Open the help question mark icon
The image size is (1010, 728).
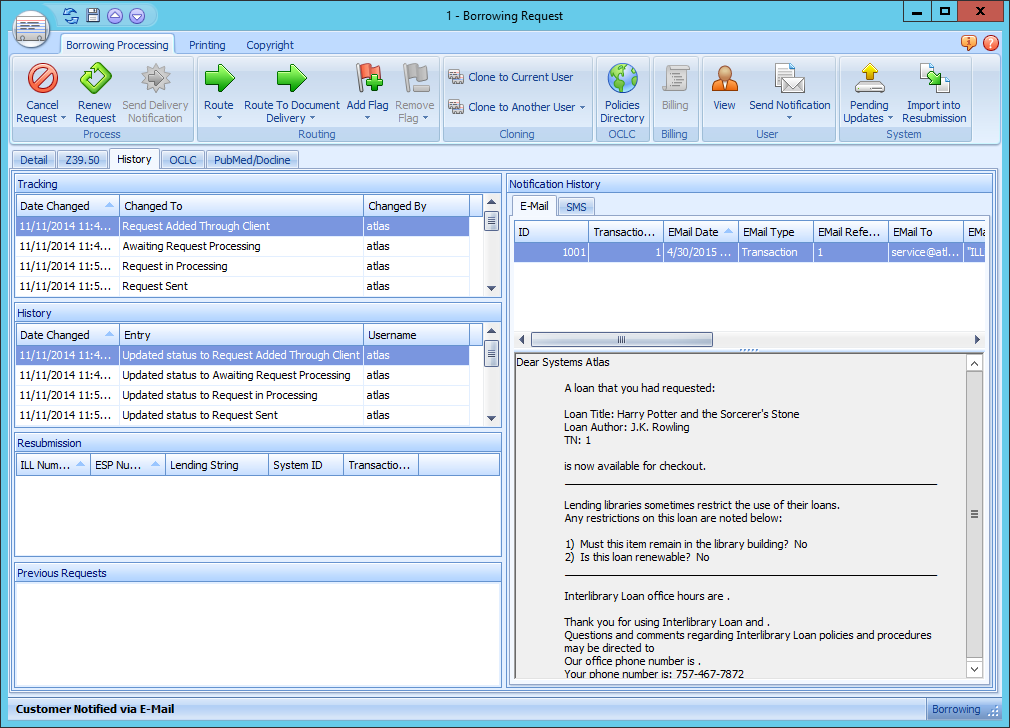coord(990,43)
